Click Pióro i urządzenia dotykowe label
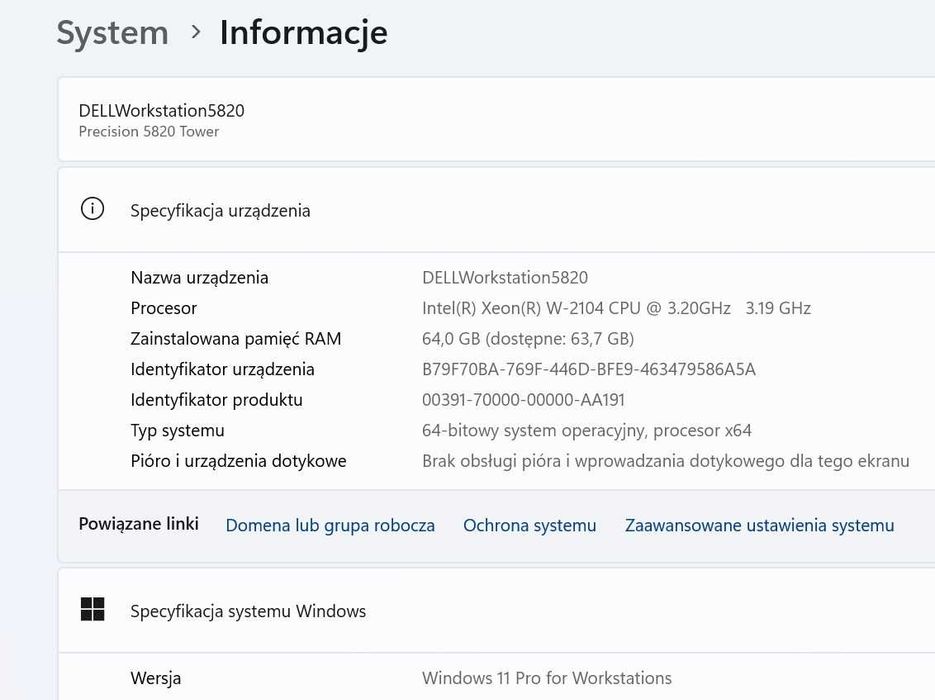The width and height of the screenshot is (935, 700). tap(239, 461)
